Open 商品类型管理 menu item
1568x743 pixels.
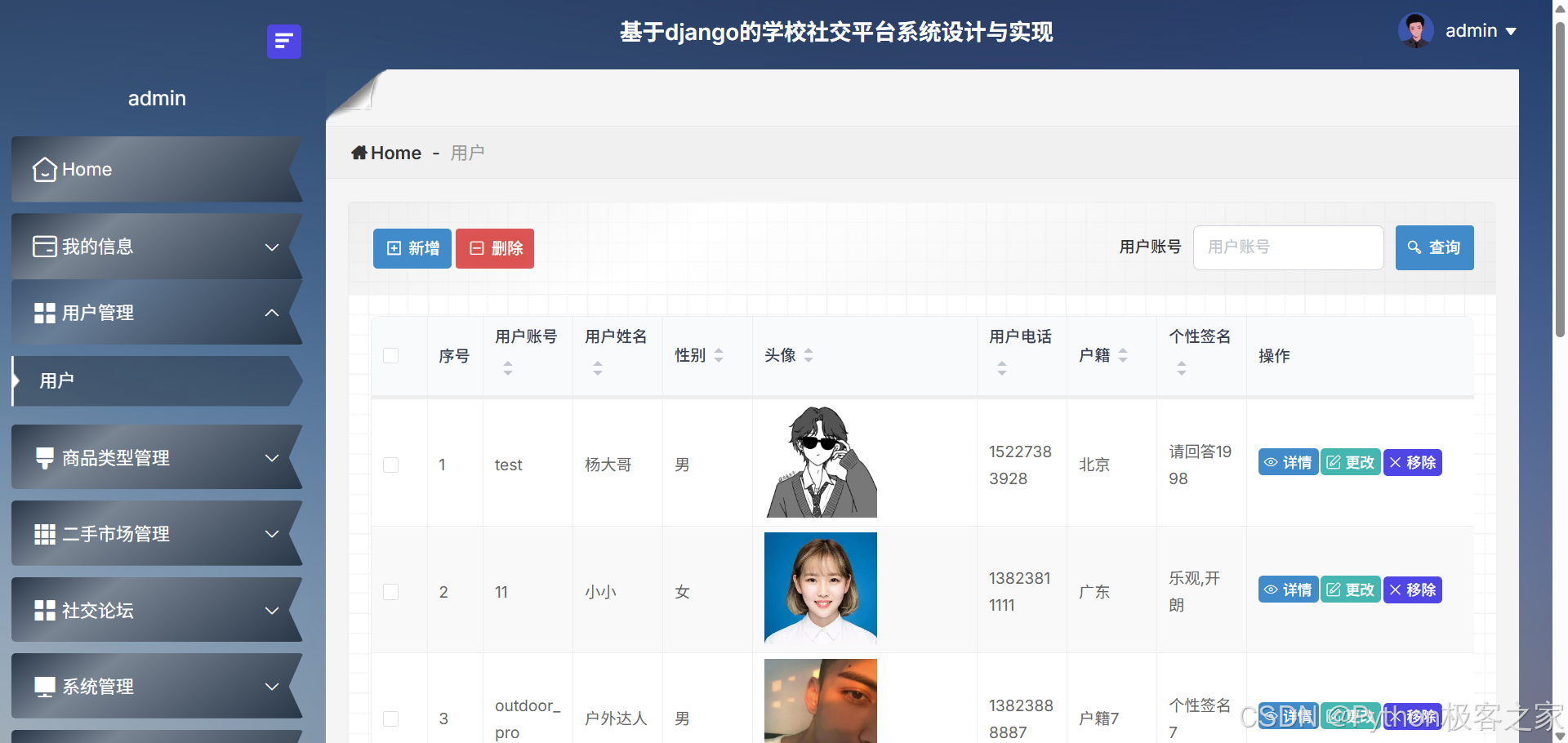157,458
